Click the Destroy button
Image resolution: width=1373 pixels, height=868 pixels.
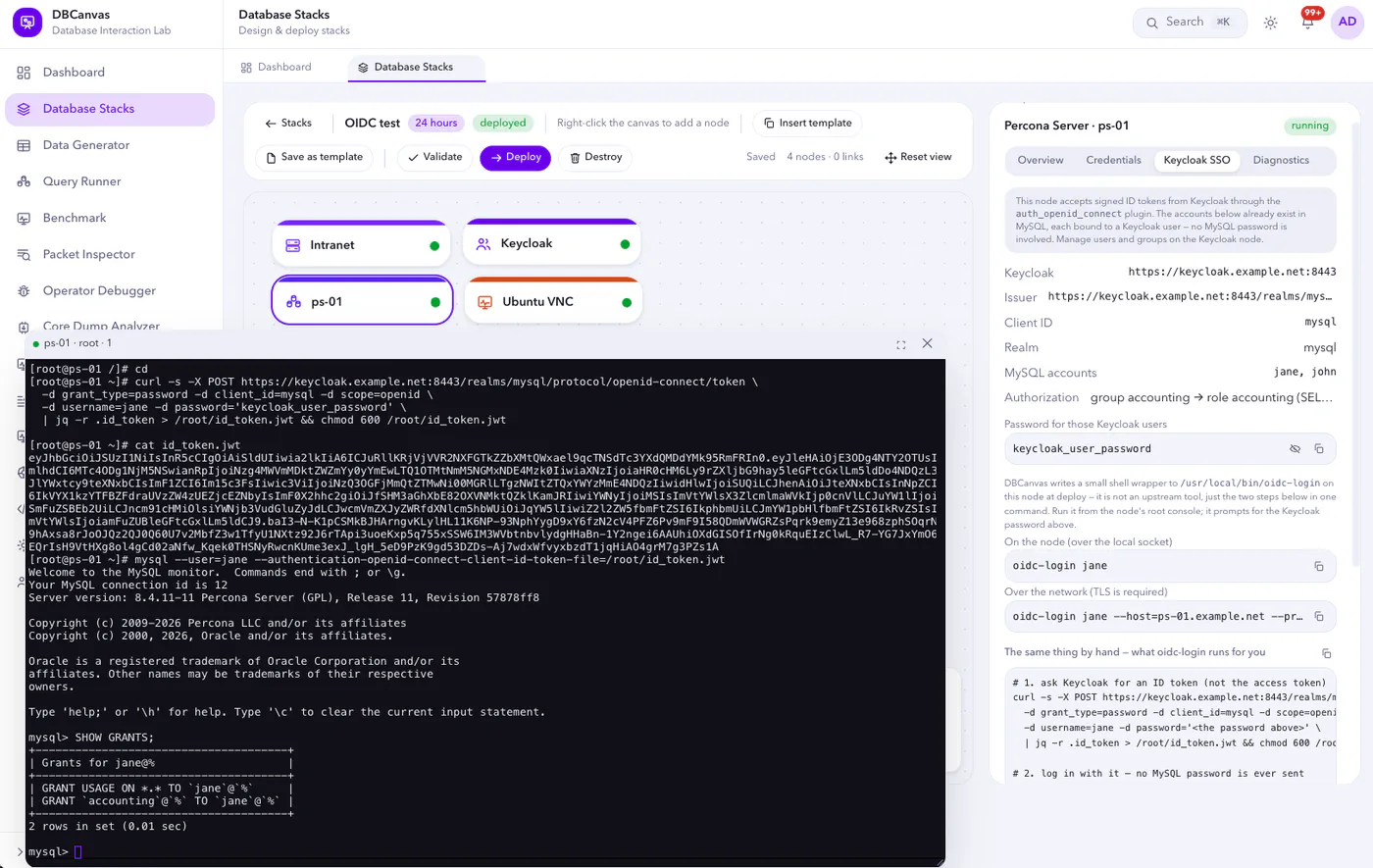[595, 157]
